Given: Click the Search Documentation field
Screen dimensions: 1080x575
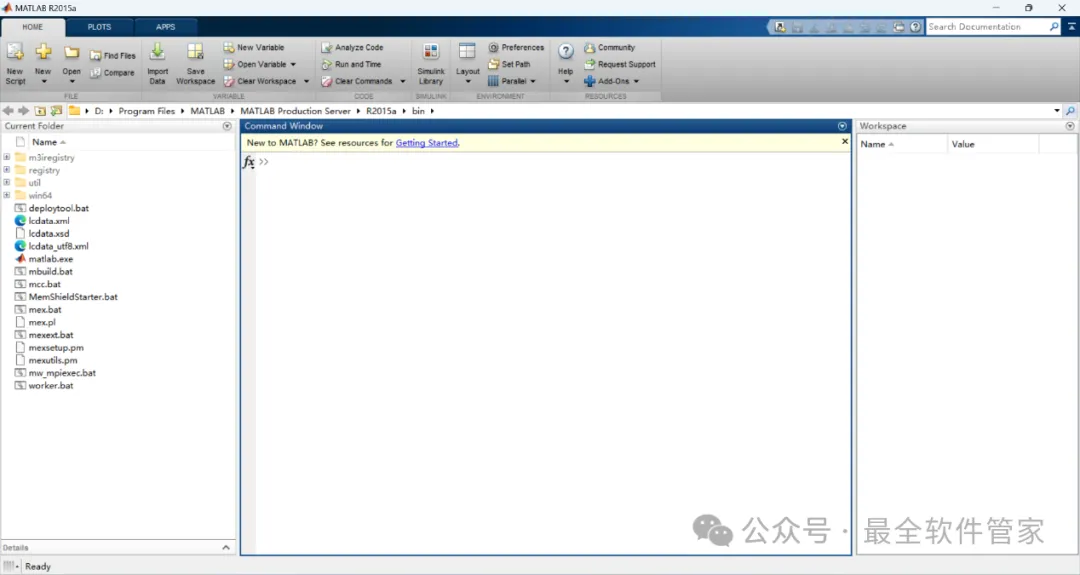Looking at the screenshot, I should pyautogui.click(x=986, y=27).
